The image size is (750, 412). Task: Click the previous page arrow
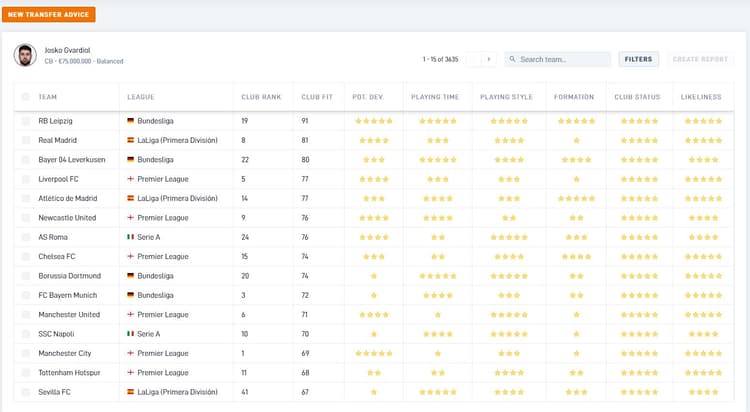(x=474, y=59)
